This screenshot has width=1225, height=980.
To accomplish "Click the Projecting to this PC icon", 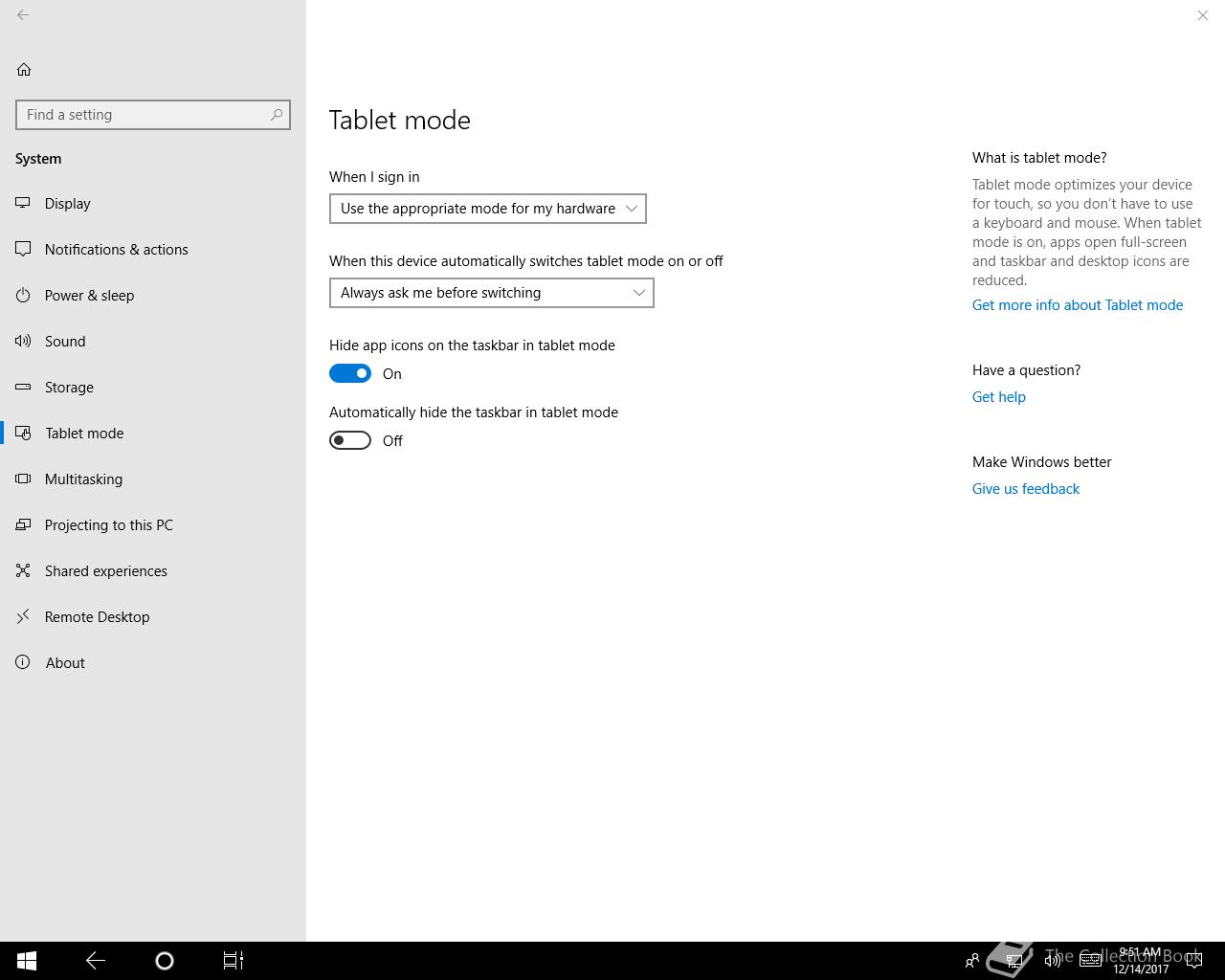I will tap(23, 524).
